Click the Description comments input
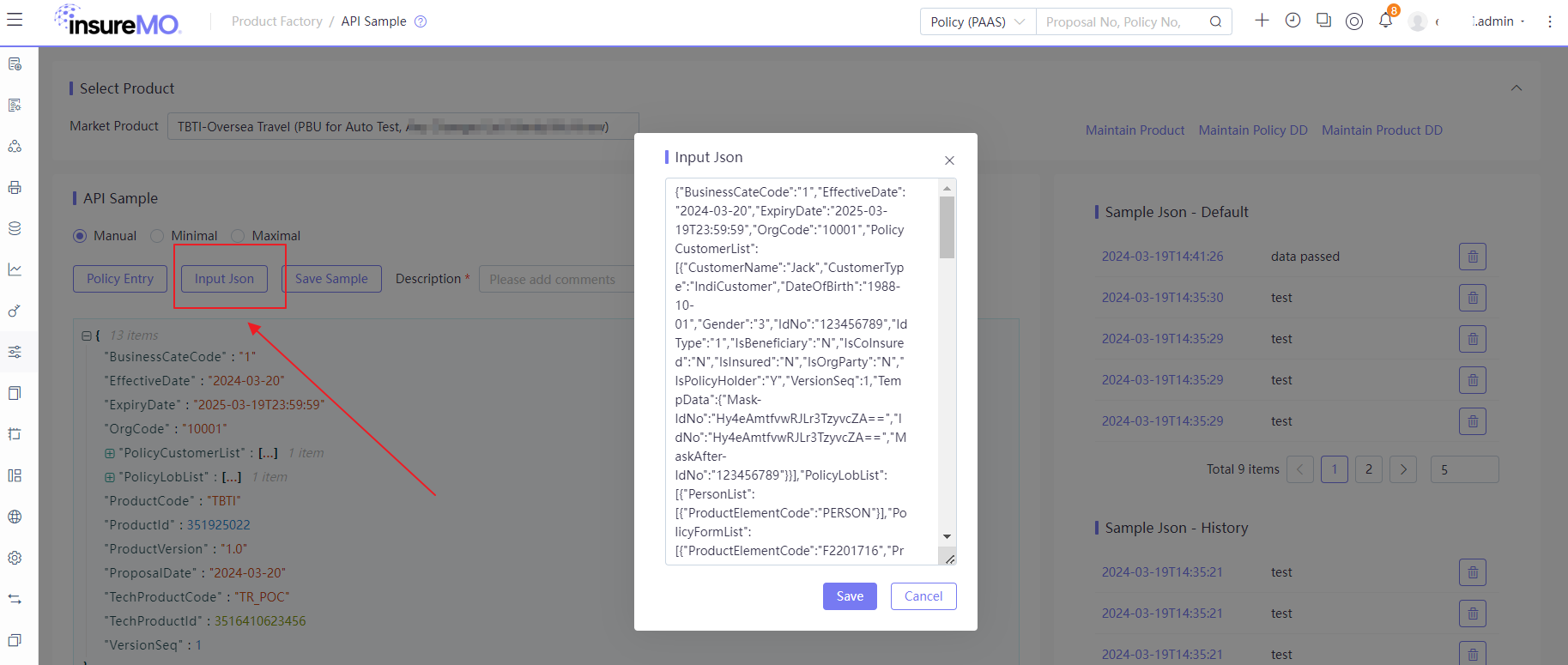 [558, 279]
